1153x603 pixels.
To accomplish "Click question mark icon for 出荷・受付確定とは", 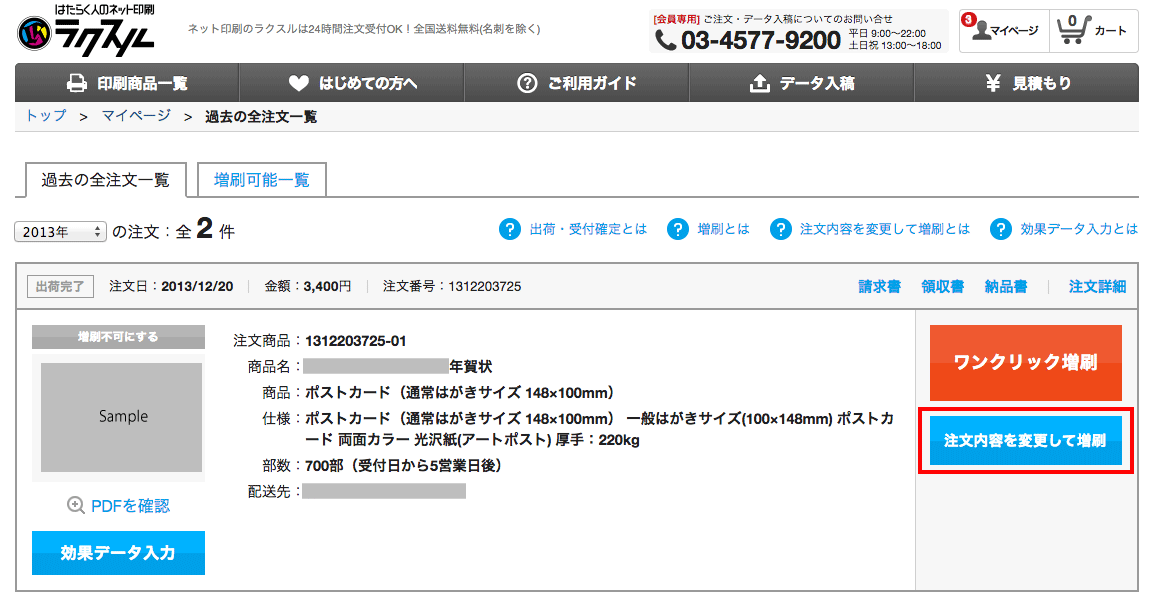I will coord(510,229).
